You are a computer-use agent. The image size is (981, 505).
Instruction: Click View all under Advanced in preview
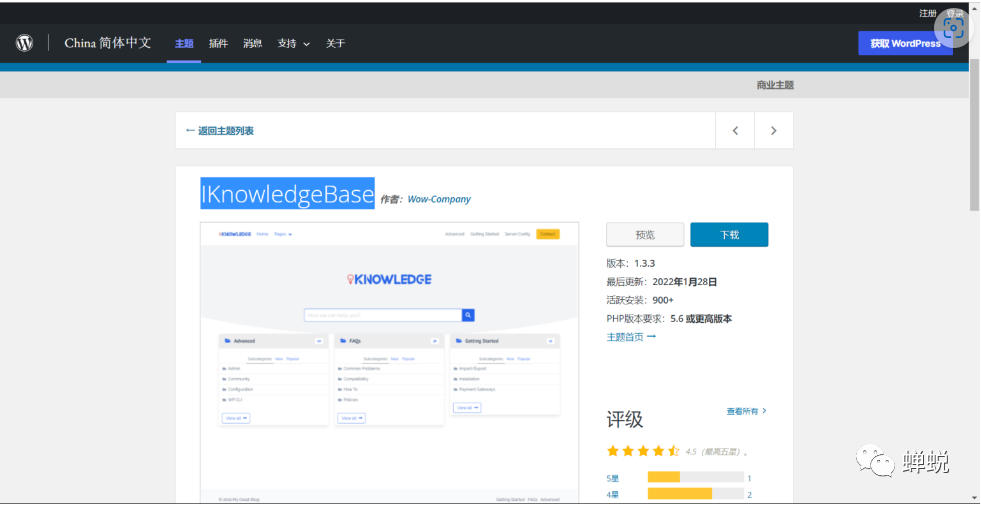[x=236, y=417]
